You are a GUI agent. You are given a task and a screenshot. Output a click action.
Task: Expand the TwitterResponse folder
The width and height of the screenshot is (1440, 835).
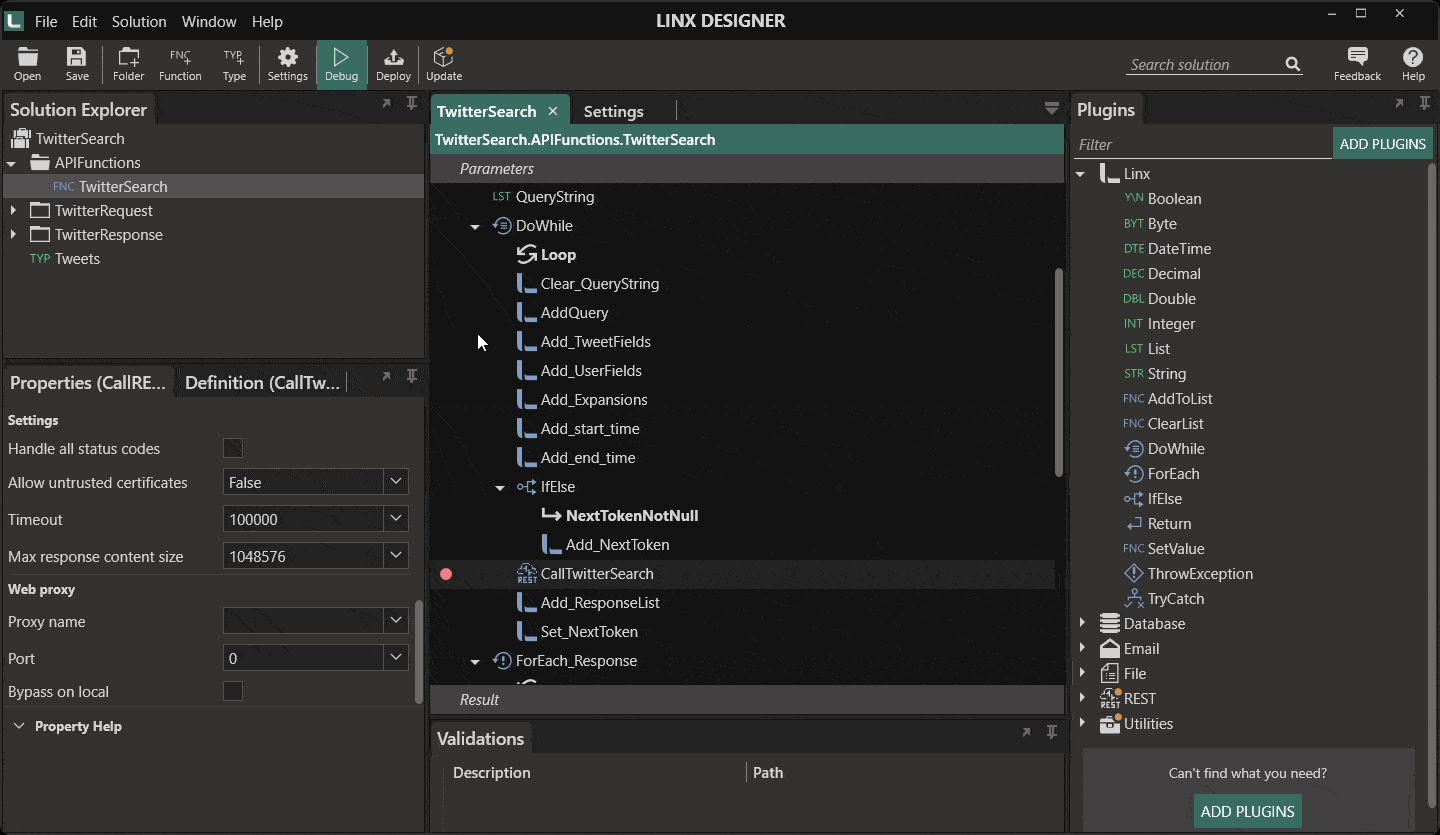tap(13, 235)
